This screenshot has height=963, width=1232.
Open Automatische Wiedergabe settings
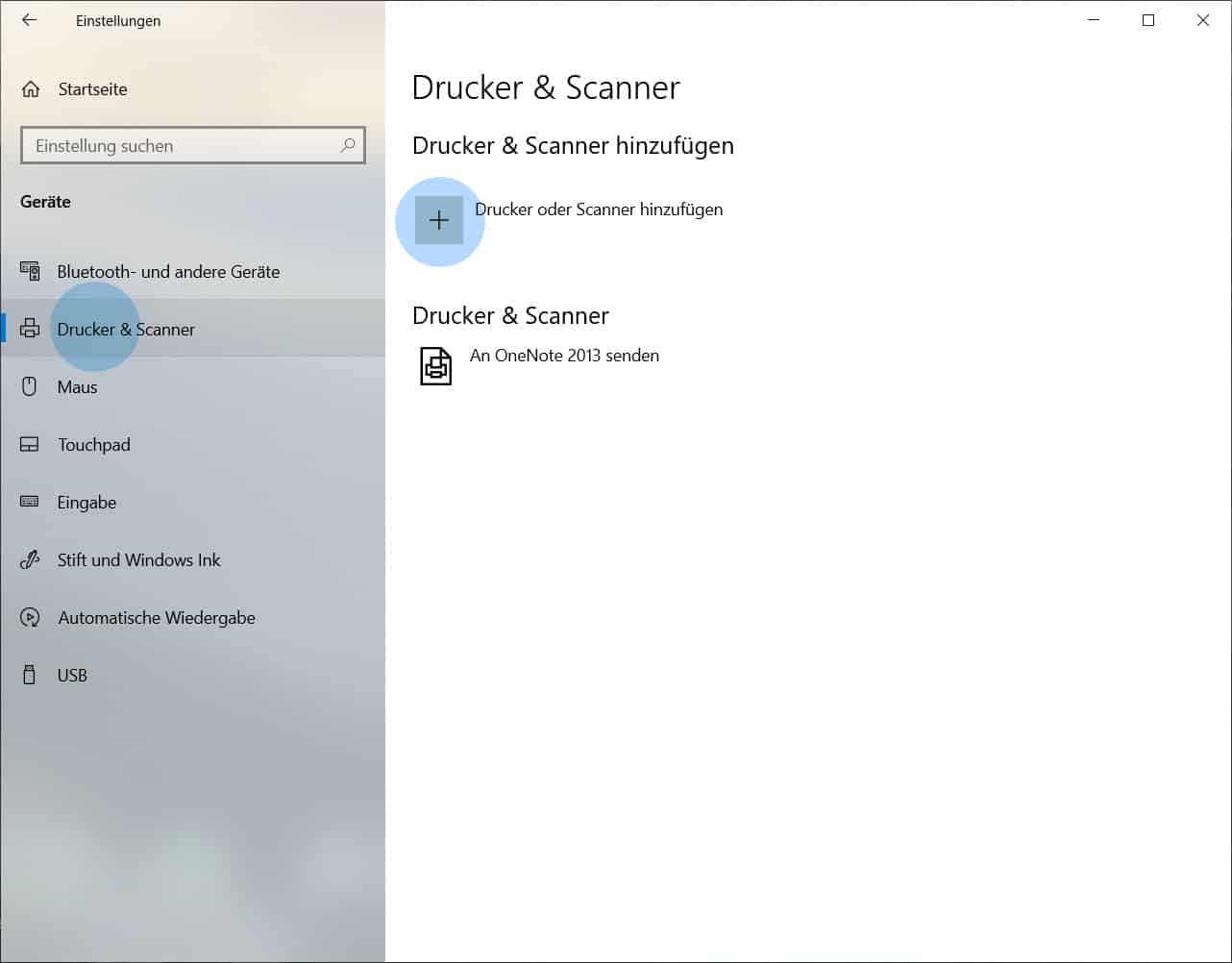(193, 617)
